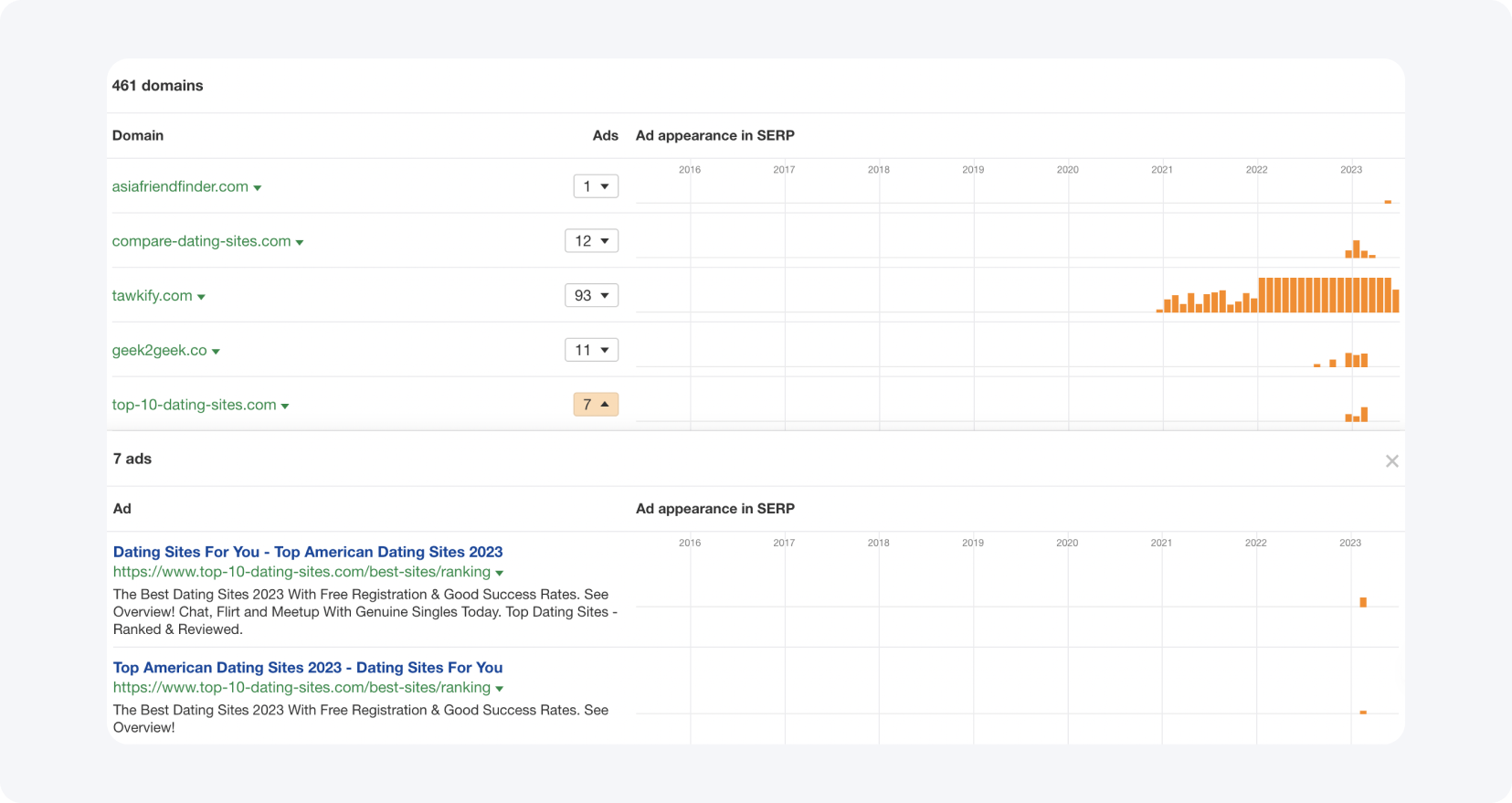
Task: Expand the asiafriendfinder.com ads count dropdown
Action: point(596,186)
